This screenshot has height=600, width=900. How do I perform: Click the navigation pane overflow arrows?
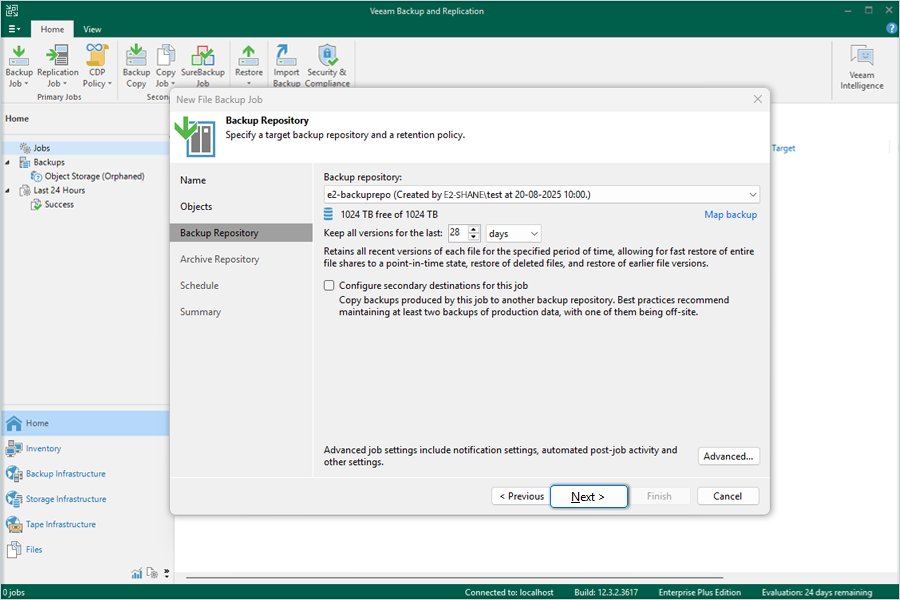click(166, 573)
